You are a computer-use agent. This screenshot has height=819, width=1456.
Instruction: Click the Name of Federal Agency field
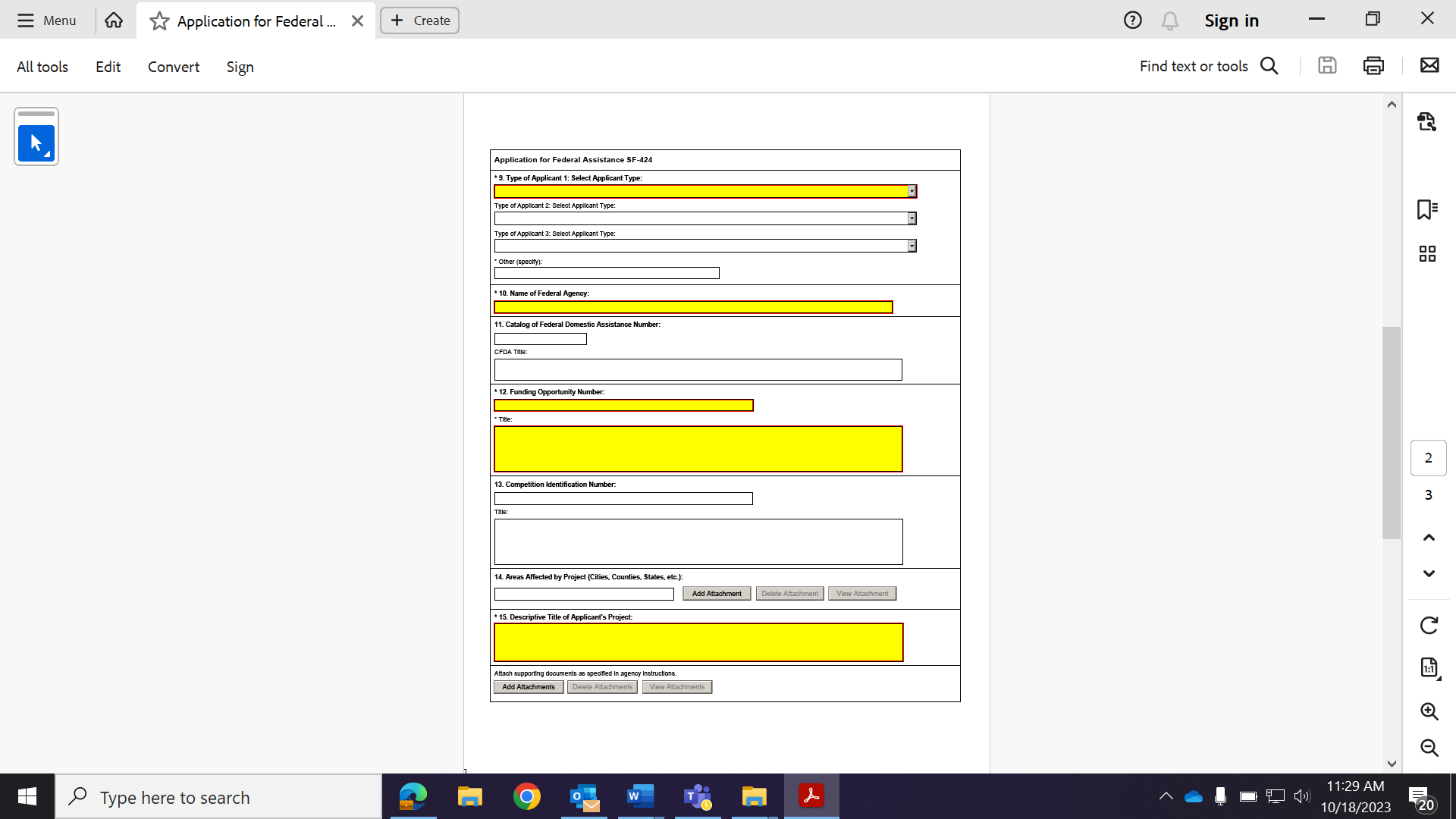click(693, 307)
